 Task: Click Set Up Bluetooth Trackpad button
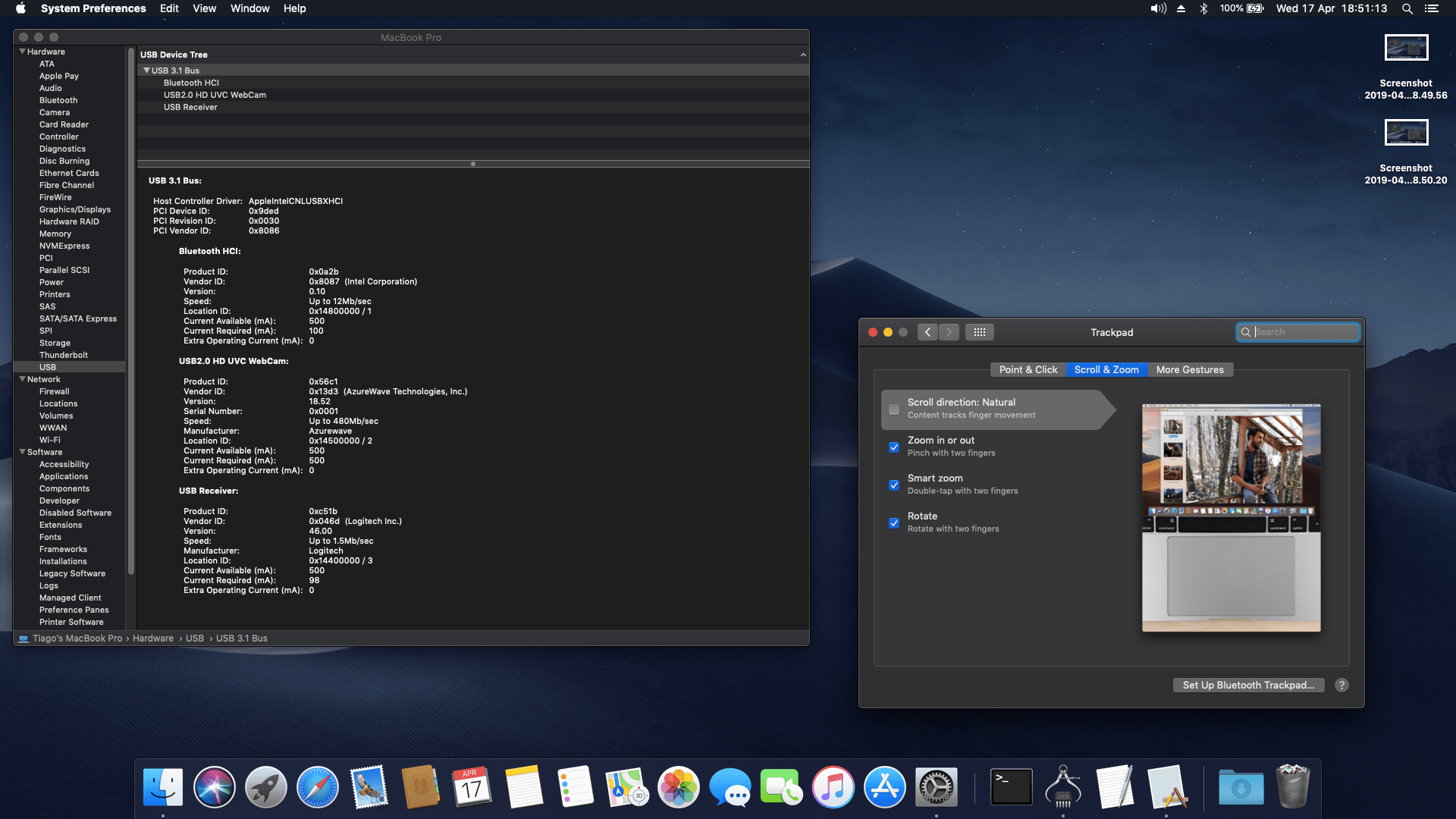pyautogui.click(x=1248, y=685)
